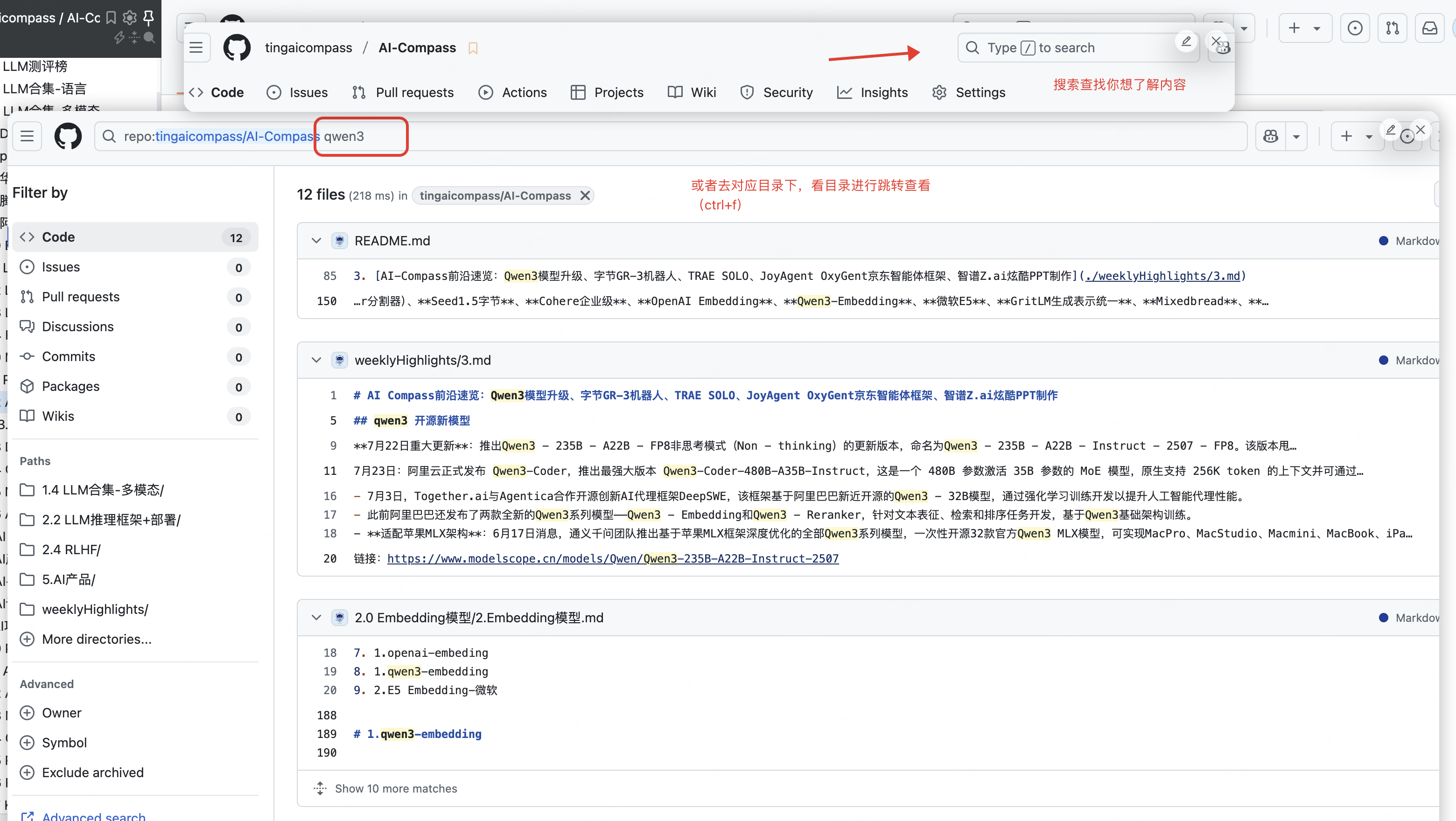Click the repo search query field
The height and width of the screenshot is (821, 1456).
(678, 136)
